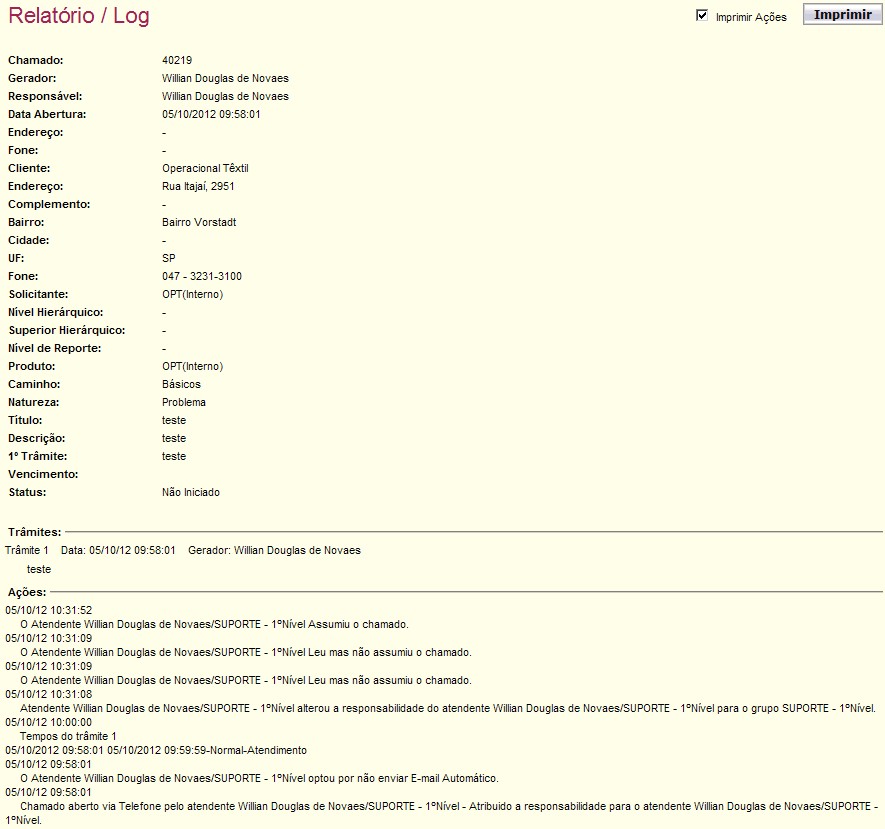
Task: Click the Natureza value Problema
Action: pyautogui.click(x=183, y=402)
